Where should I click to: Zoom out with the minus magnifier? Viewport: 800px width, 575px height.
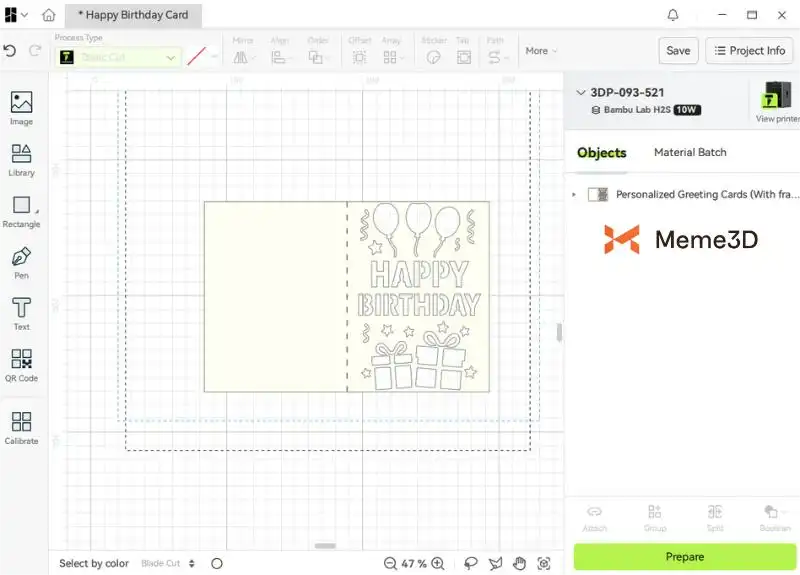pos(390,563)
